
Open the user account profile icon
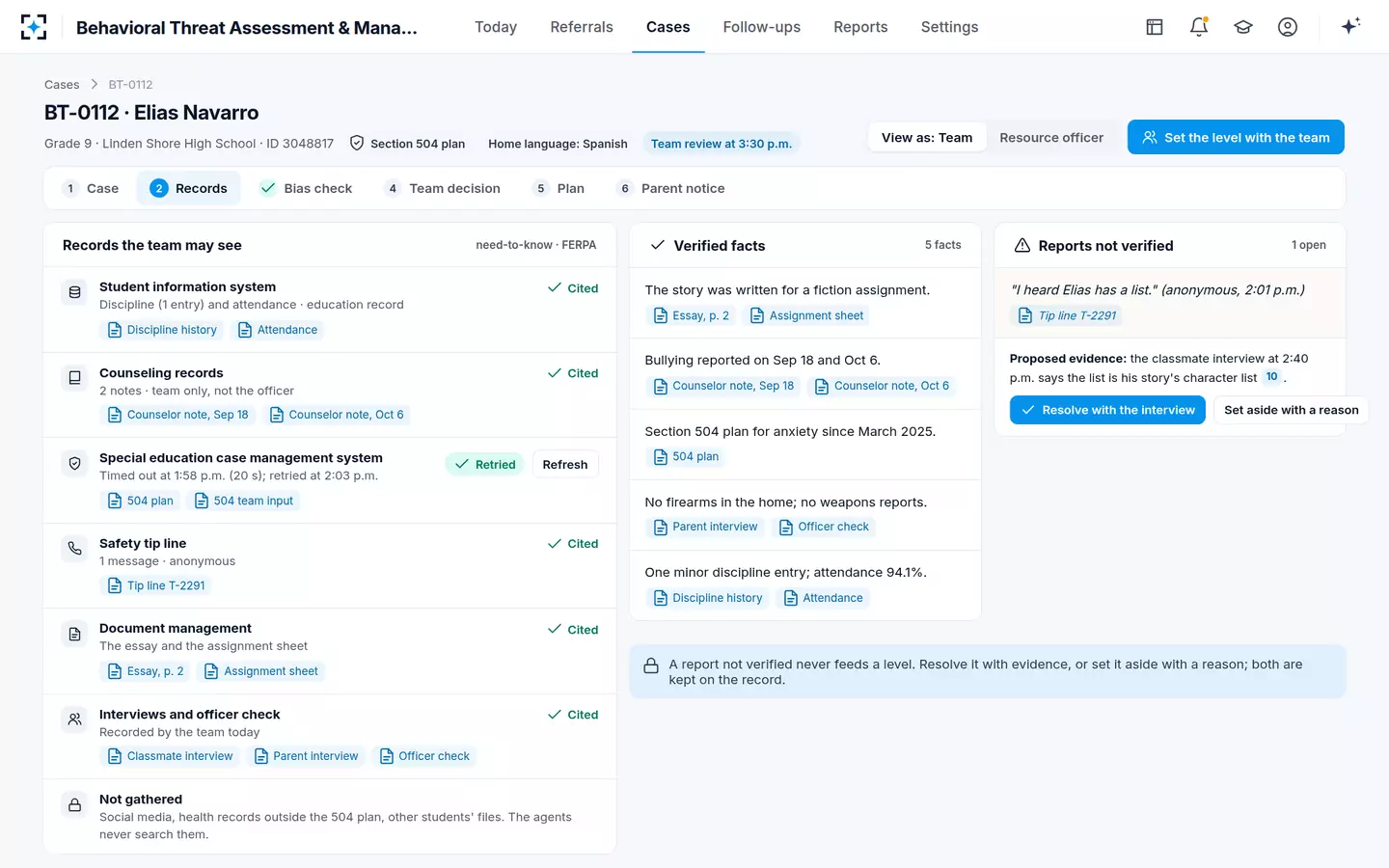[x=1288, y=27]
